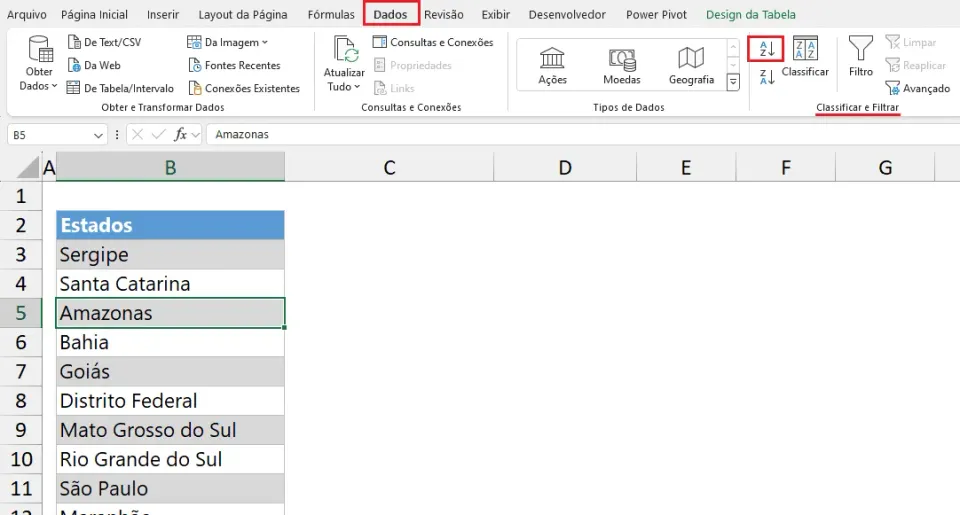Select column B header
960x515 pixels.
(x=170, y=167)
